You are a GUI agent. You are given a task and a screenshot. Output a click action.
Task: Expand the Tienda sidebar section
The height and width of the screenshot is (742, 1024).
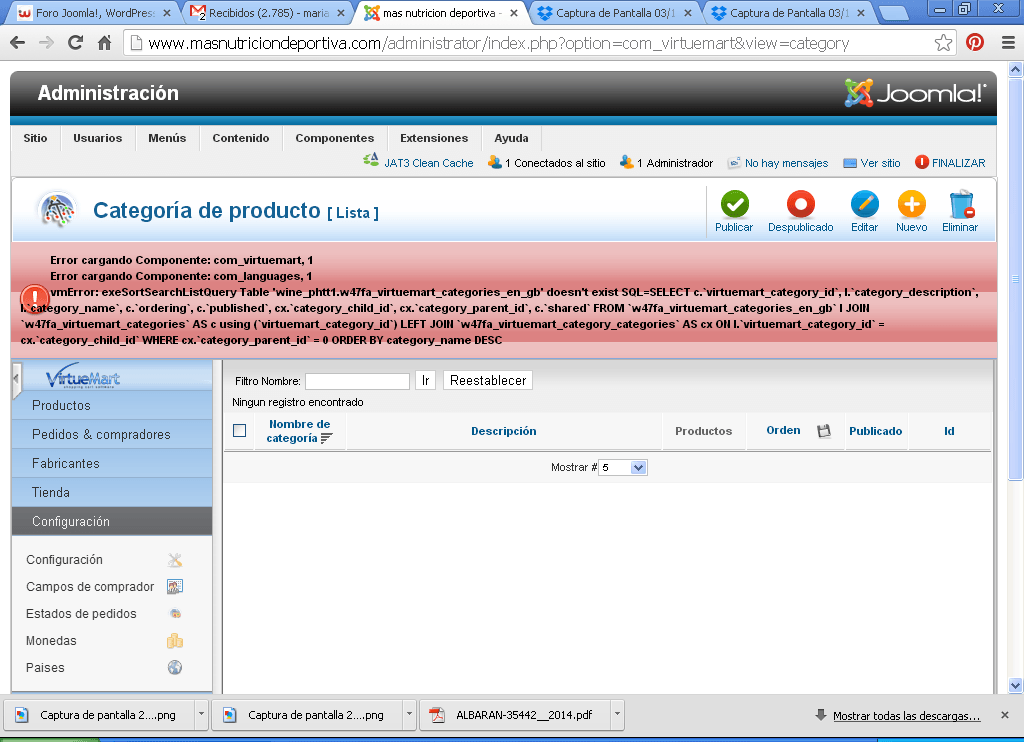[x=112, y=492]
